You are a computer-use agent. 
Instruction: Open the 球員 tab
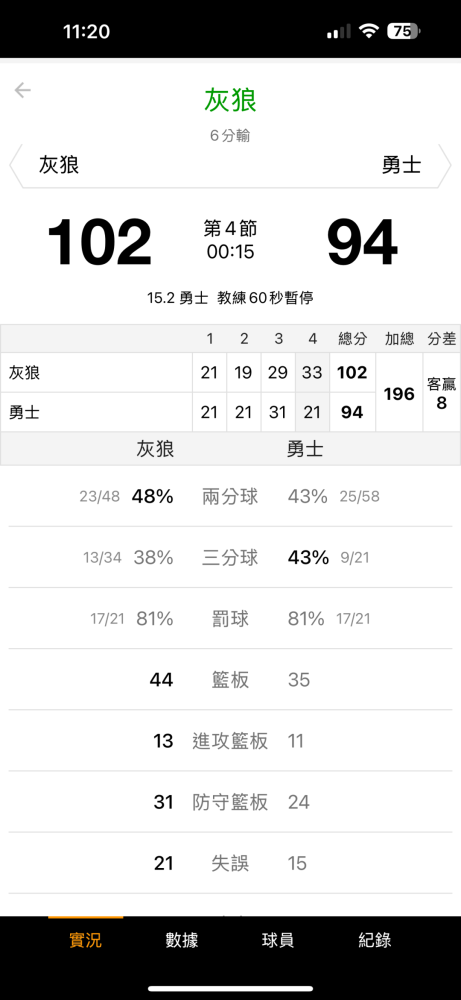278,939
